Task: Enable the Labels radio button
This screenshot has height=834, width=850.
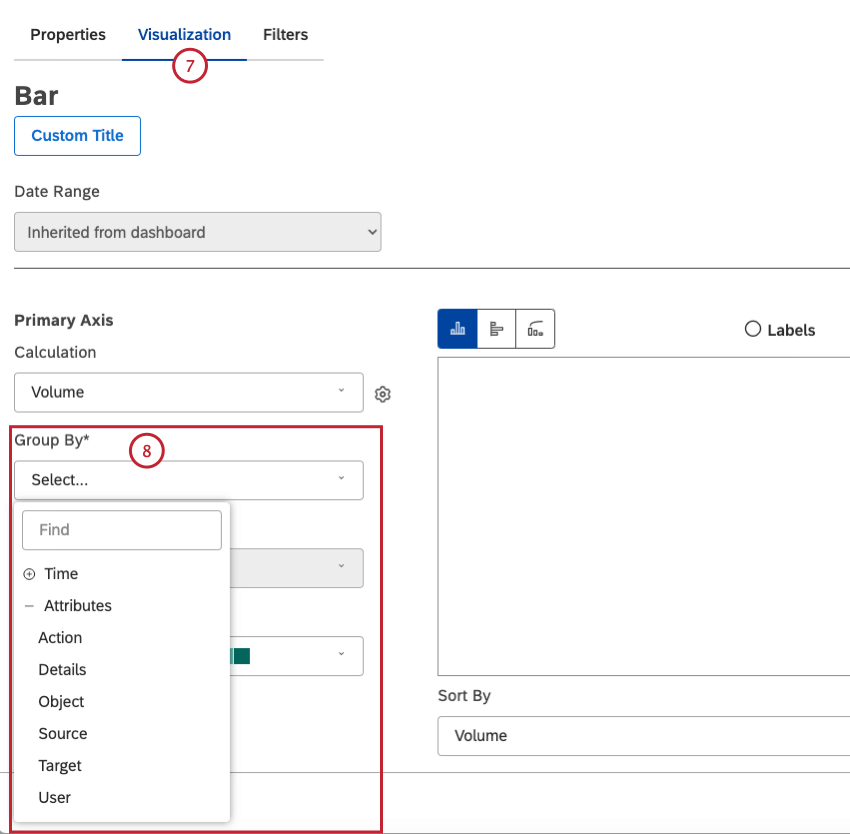Action: 752,328
